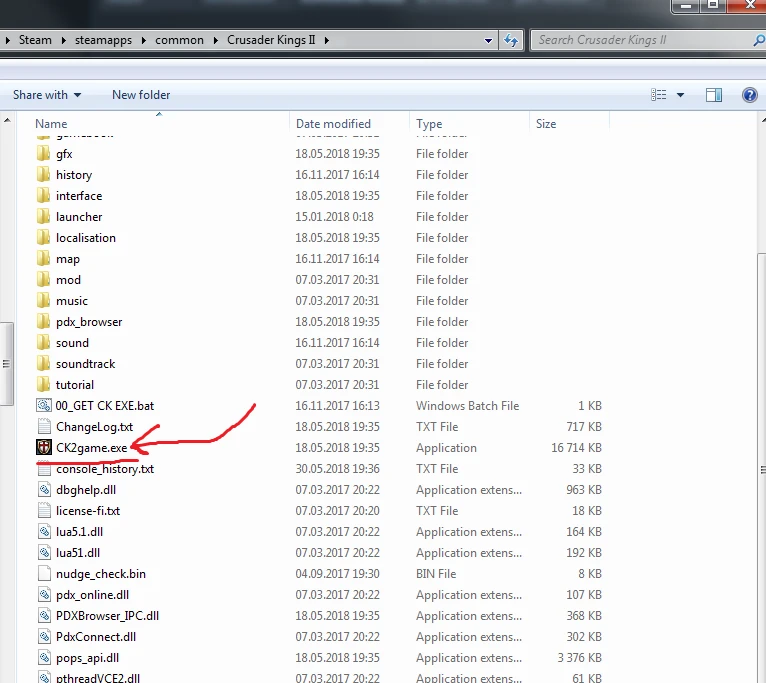The height and width of the screenshot is (683, 766).
Task: Navigate to common in the address bar
Action: point(179,40)
